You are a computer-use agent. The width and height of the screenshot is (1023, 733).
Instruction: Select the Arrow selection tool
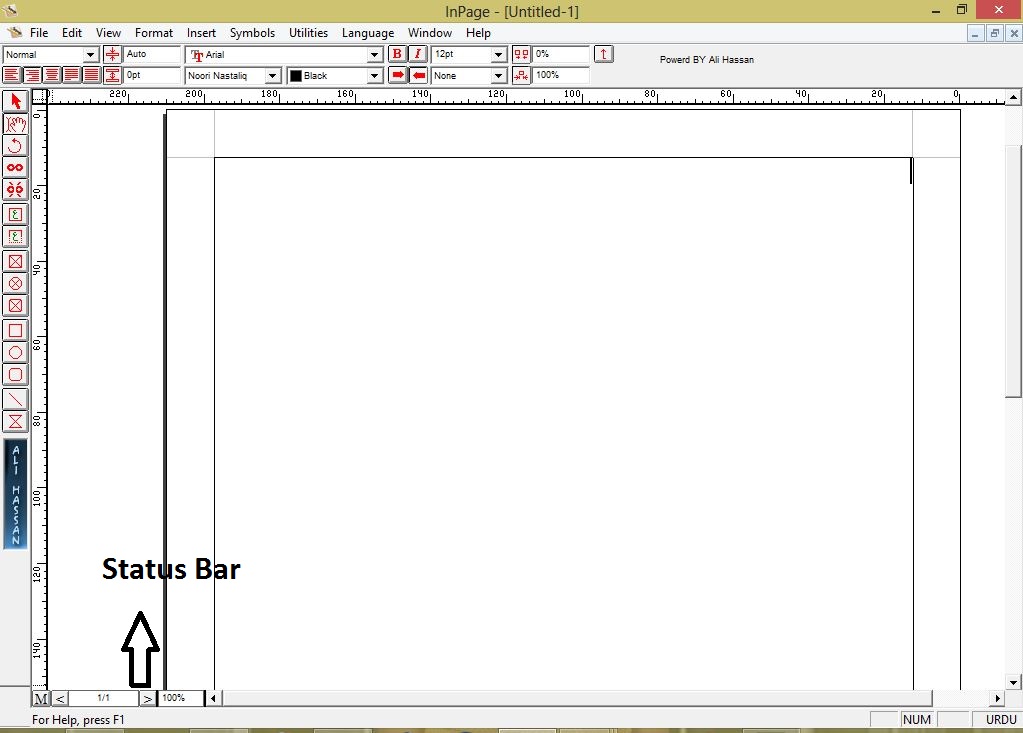tap(14, 102)
